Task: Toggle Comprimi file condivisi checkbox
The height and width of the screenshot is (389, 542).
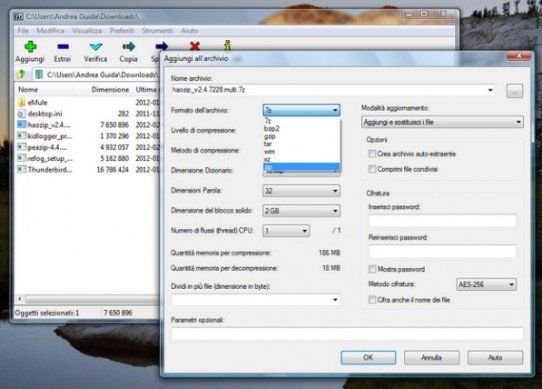Action: click(372, 169)
